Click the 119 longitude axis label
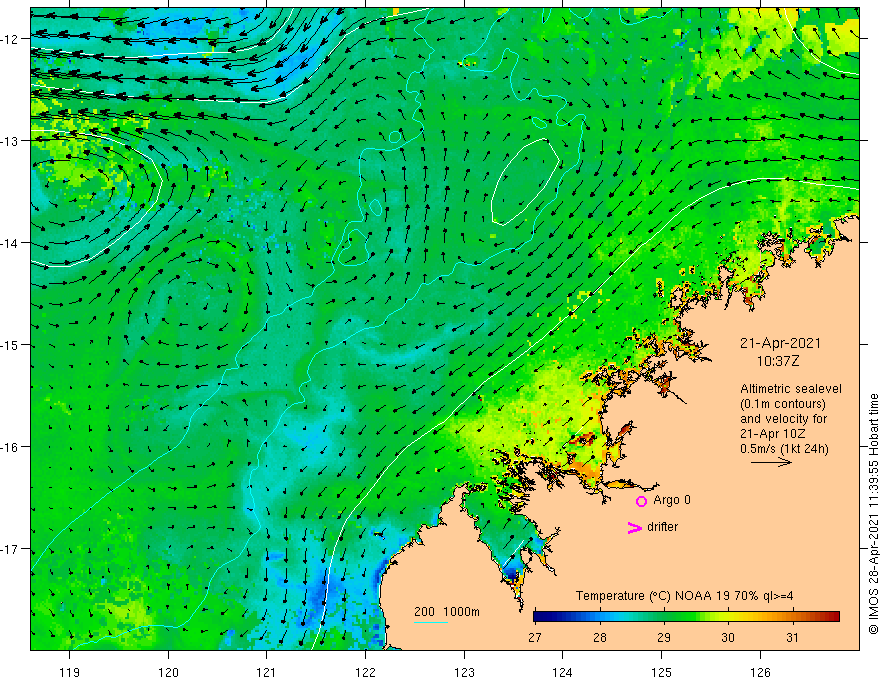The width and height of the screenshot is (880, 680). [70, 672]
